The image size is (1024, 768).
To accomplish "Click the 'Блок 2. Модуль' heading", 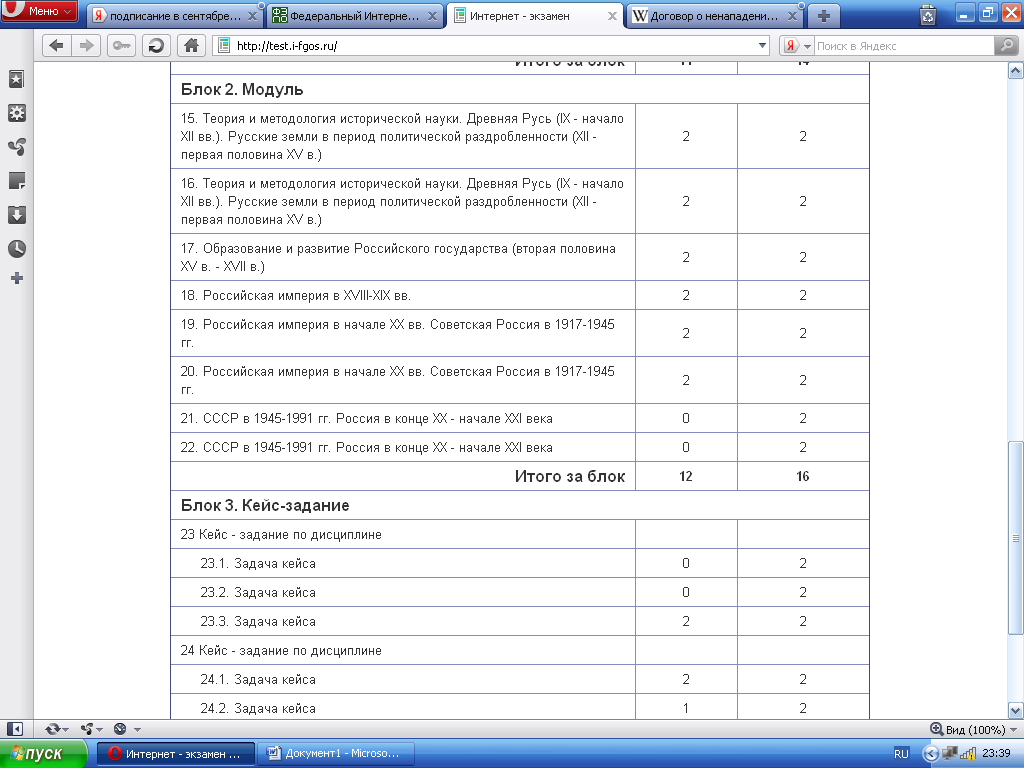I will [242, 89].
